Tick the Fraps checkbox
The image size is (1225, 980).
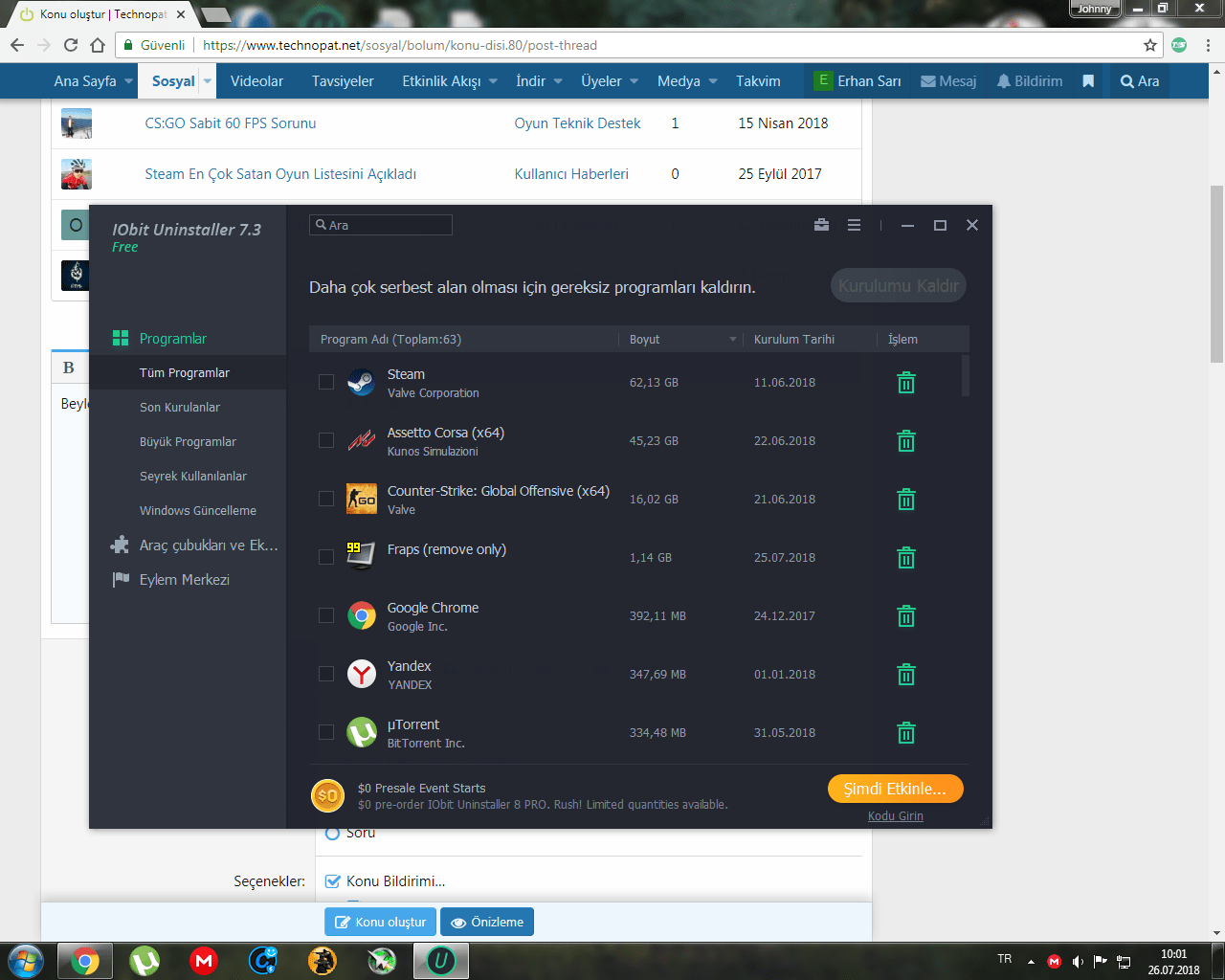coord(326,558)
